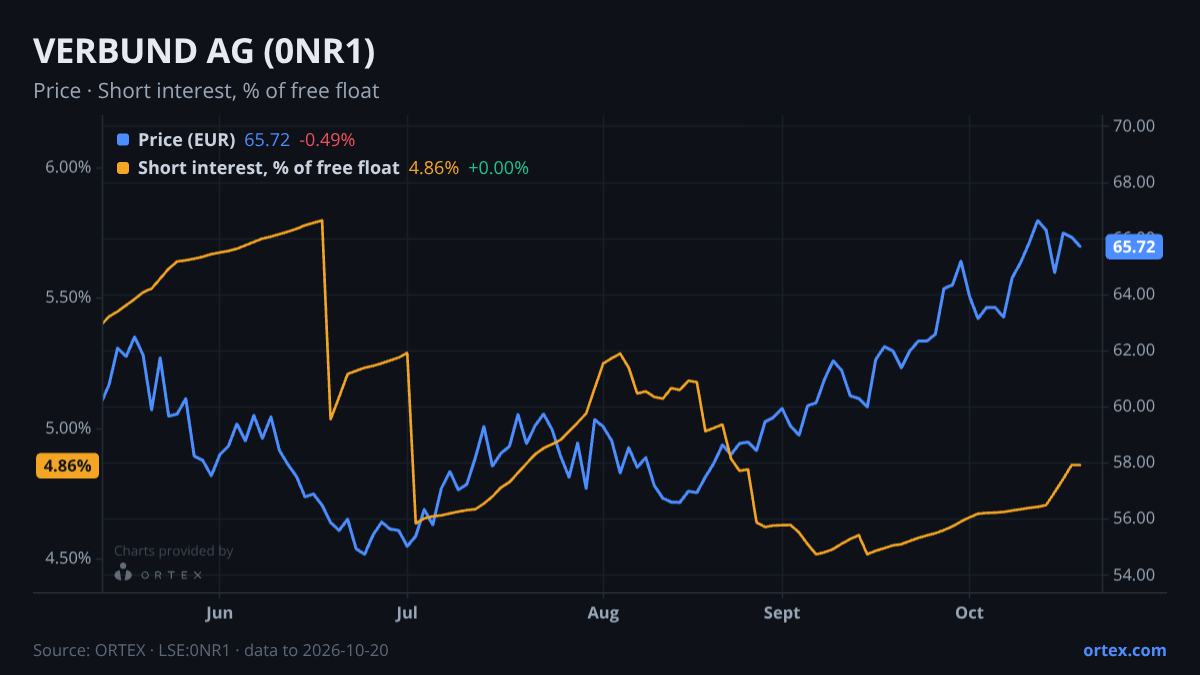Click the -0.49% price change value
The image size is (1200, 675).
tap(327, 140)
